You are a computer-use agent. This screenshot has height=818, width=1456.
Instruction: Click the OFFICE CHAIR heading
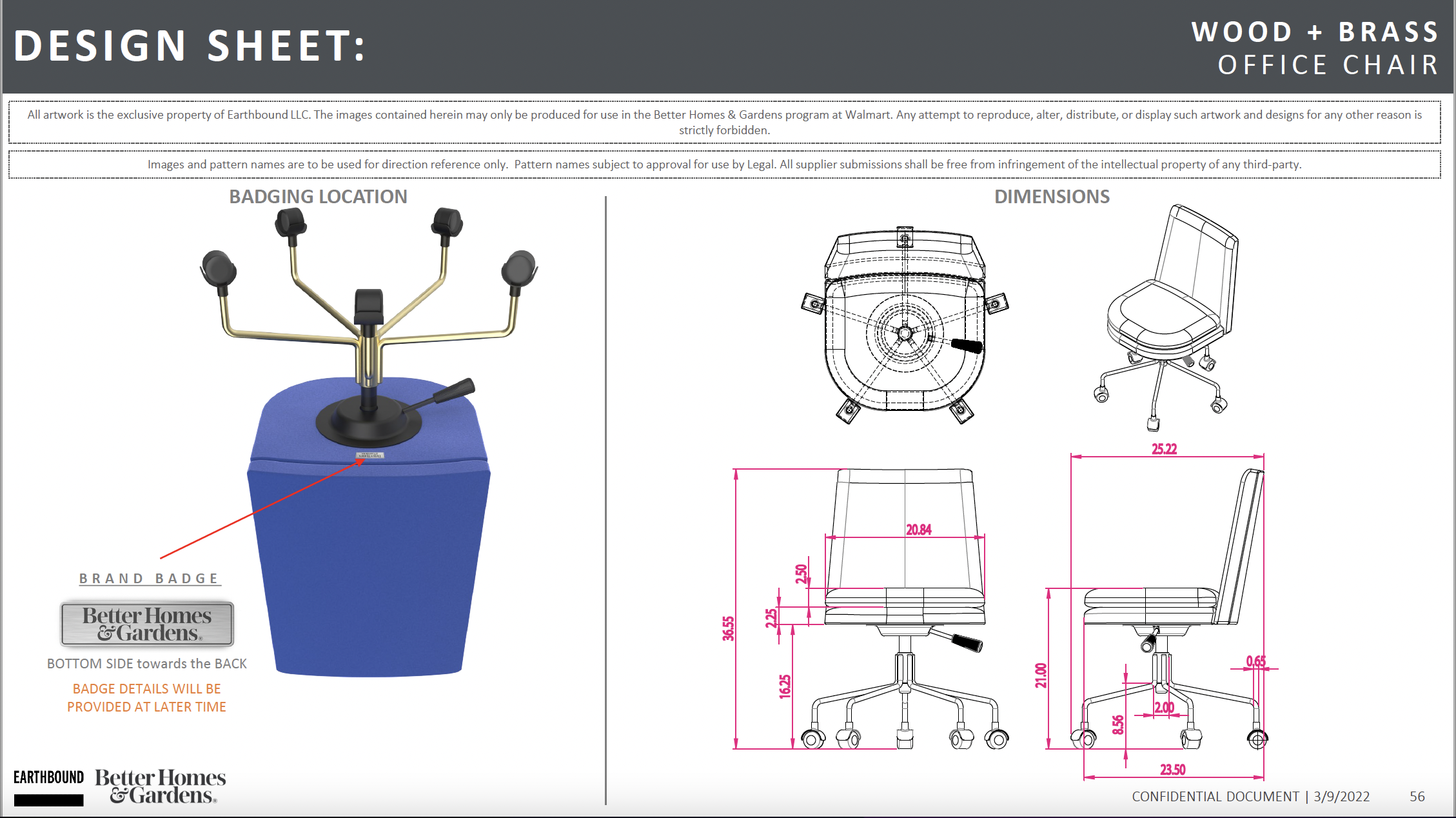[1328, 65]
